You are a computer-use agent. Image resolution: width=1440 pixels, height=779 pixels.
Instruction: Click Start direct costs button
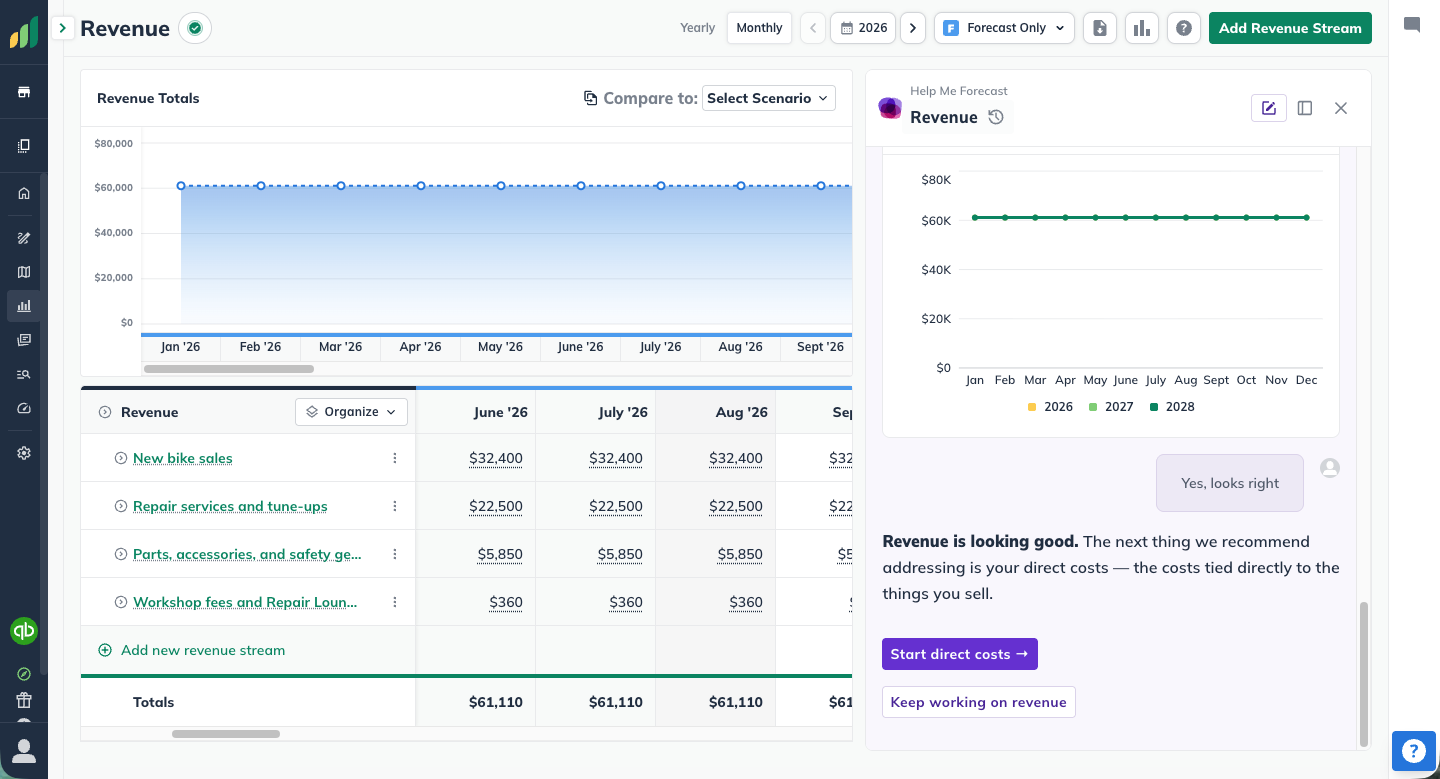(x=960, y=654)
